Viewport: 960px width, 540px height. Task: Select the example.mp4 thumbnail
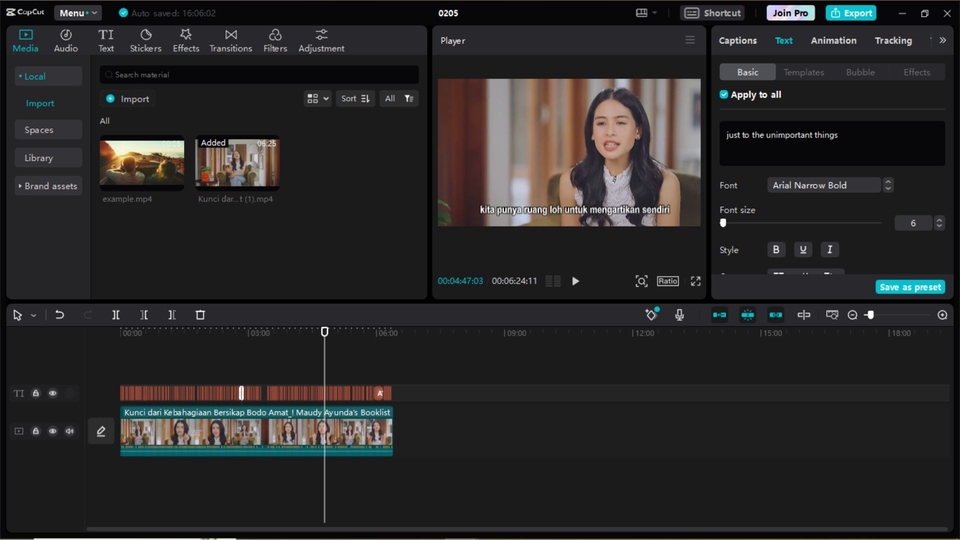pos(142,163)
